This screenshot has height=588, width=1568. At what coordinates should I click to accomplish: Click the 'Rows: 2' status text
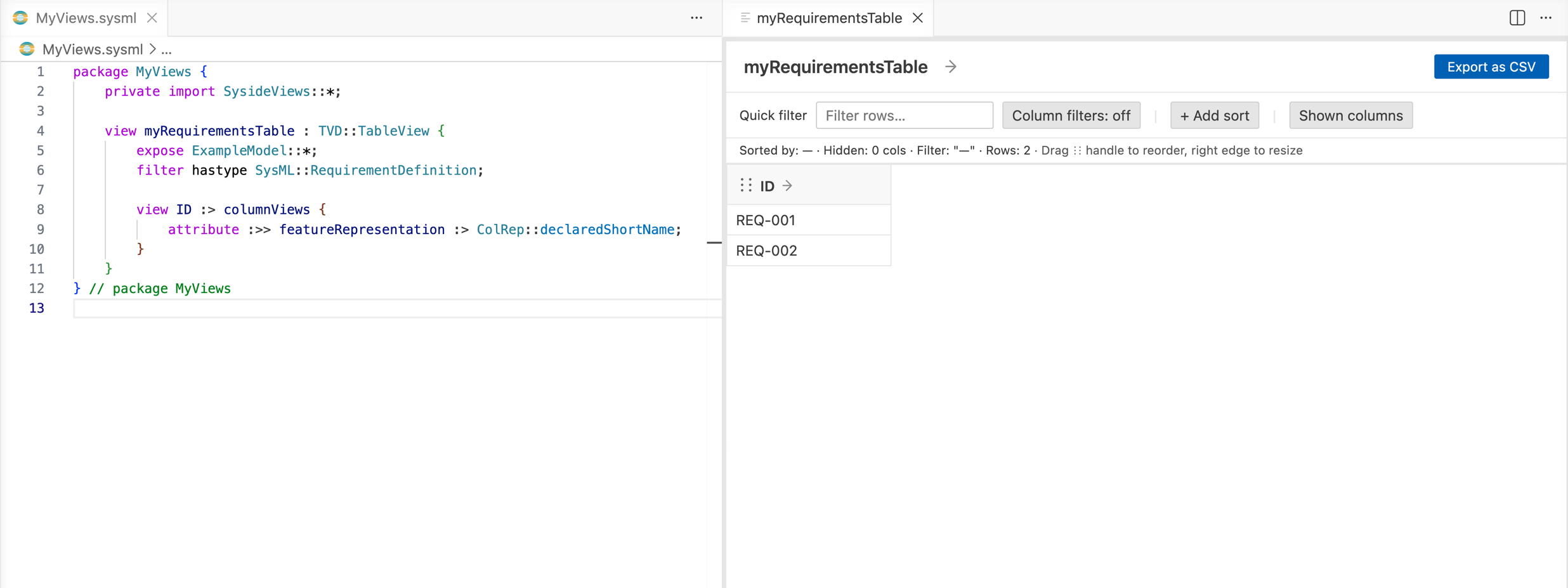[x=1008, y=150]
